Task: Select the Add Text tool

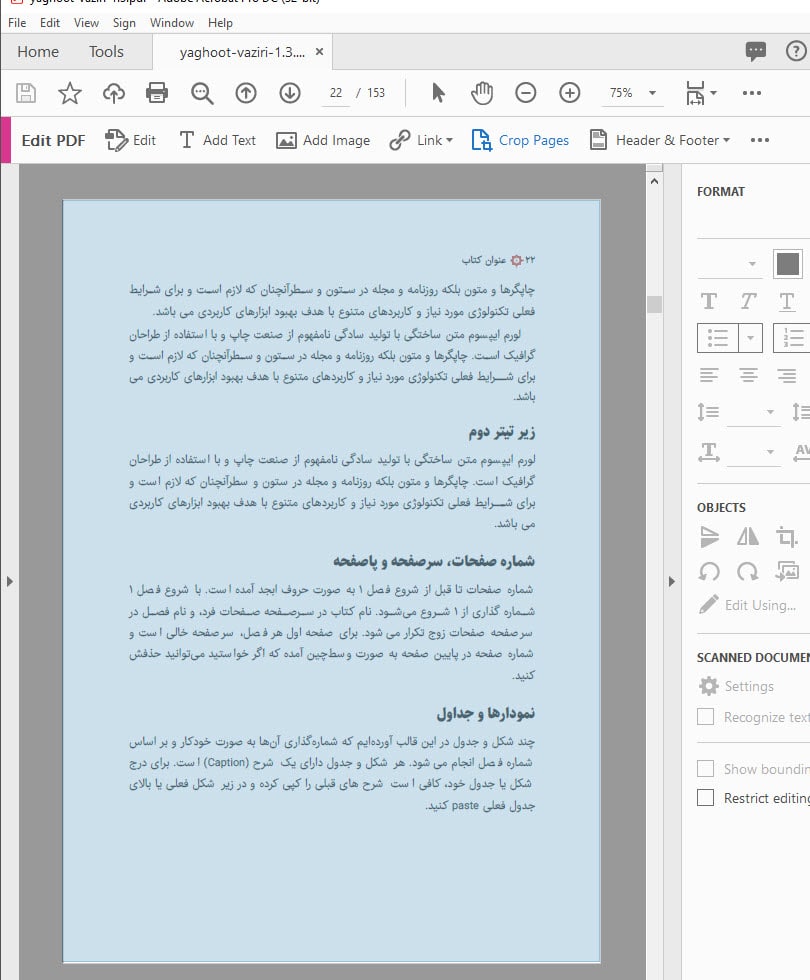Action: tap(217, 140)
